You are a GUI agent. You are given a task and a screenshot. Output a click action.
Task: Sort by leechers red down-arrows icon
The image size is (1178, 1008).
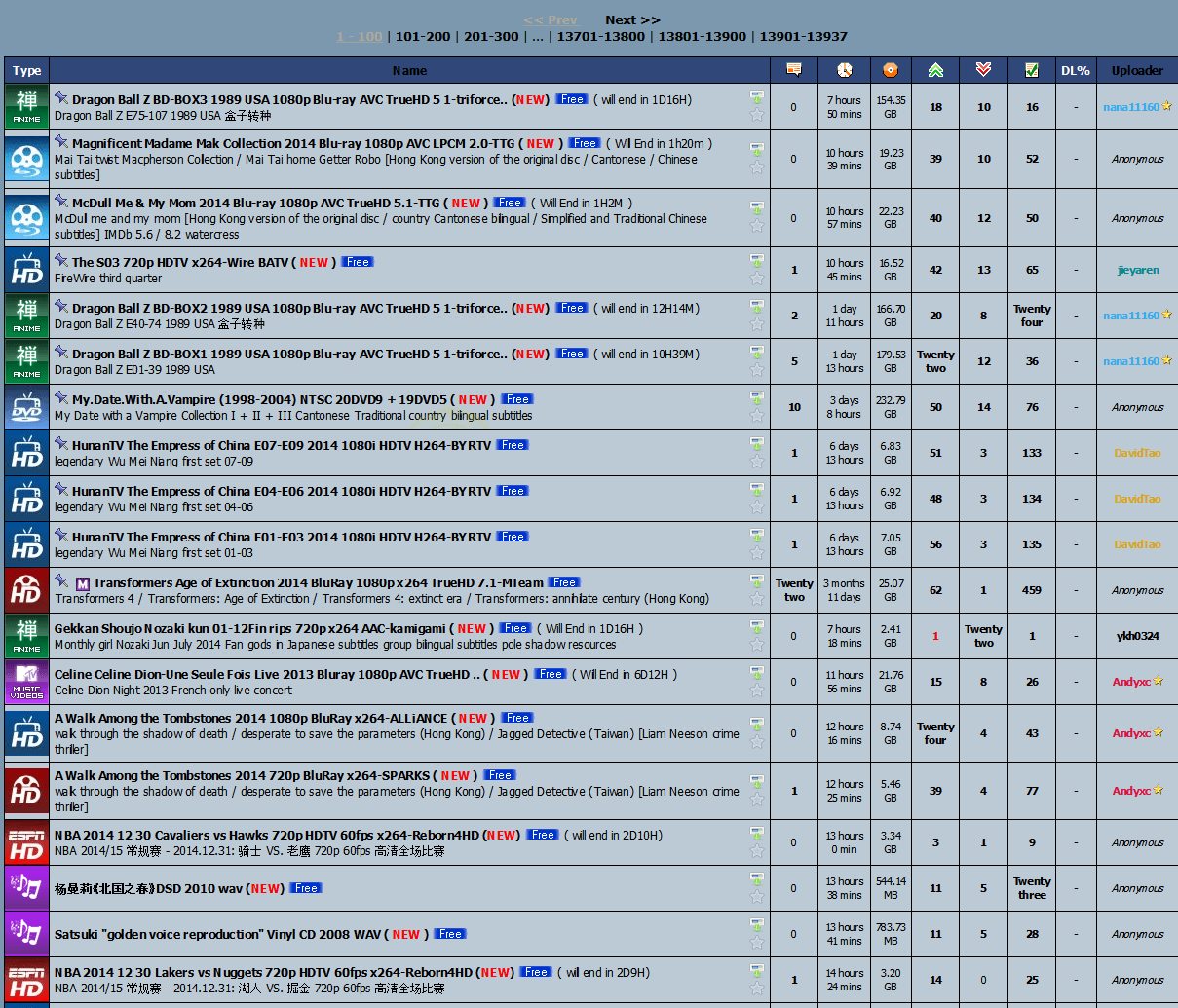(x=983, y=70)
